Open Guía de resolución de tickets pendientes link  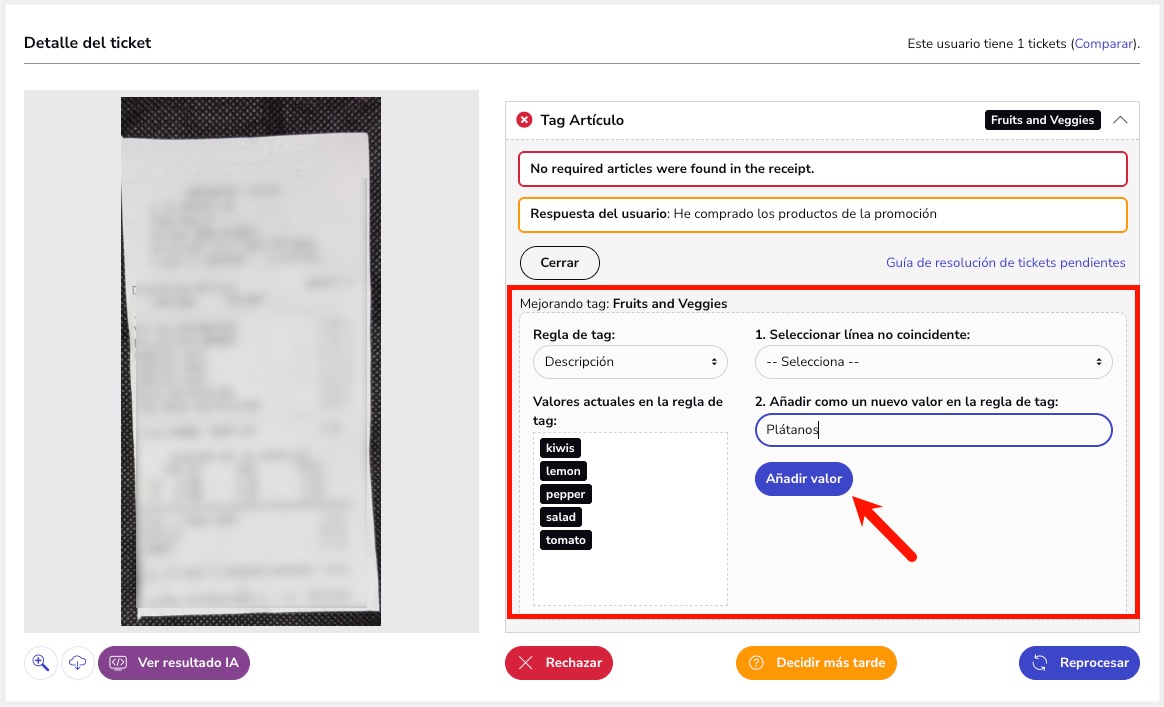tap(1005, 263)
